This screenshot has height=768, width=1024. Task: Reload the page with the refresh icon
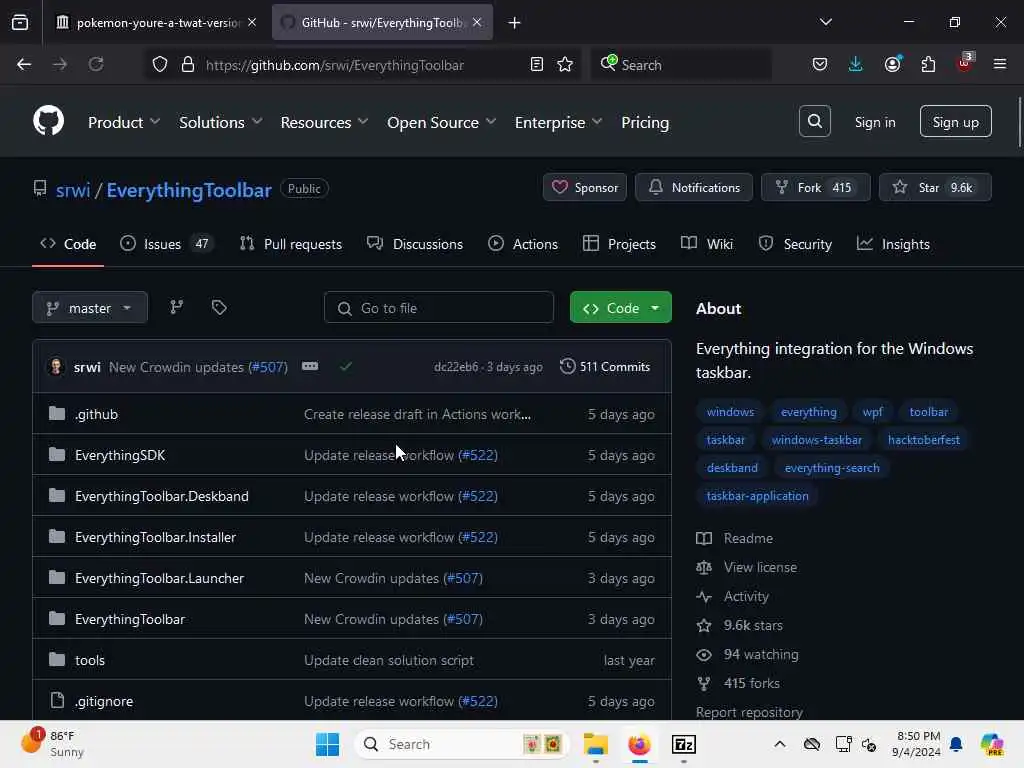click(x=96, y=65)
